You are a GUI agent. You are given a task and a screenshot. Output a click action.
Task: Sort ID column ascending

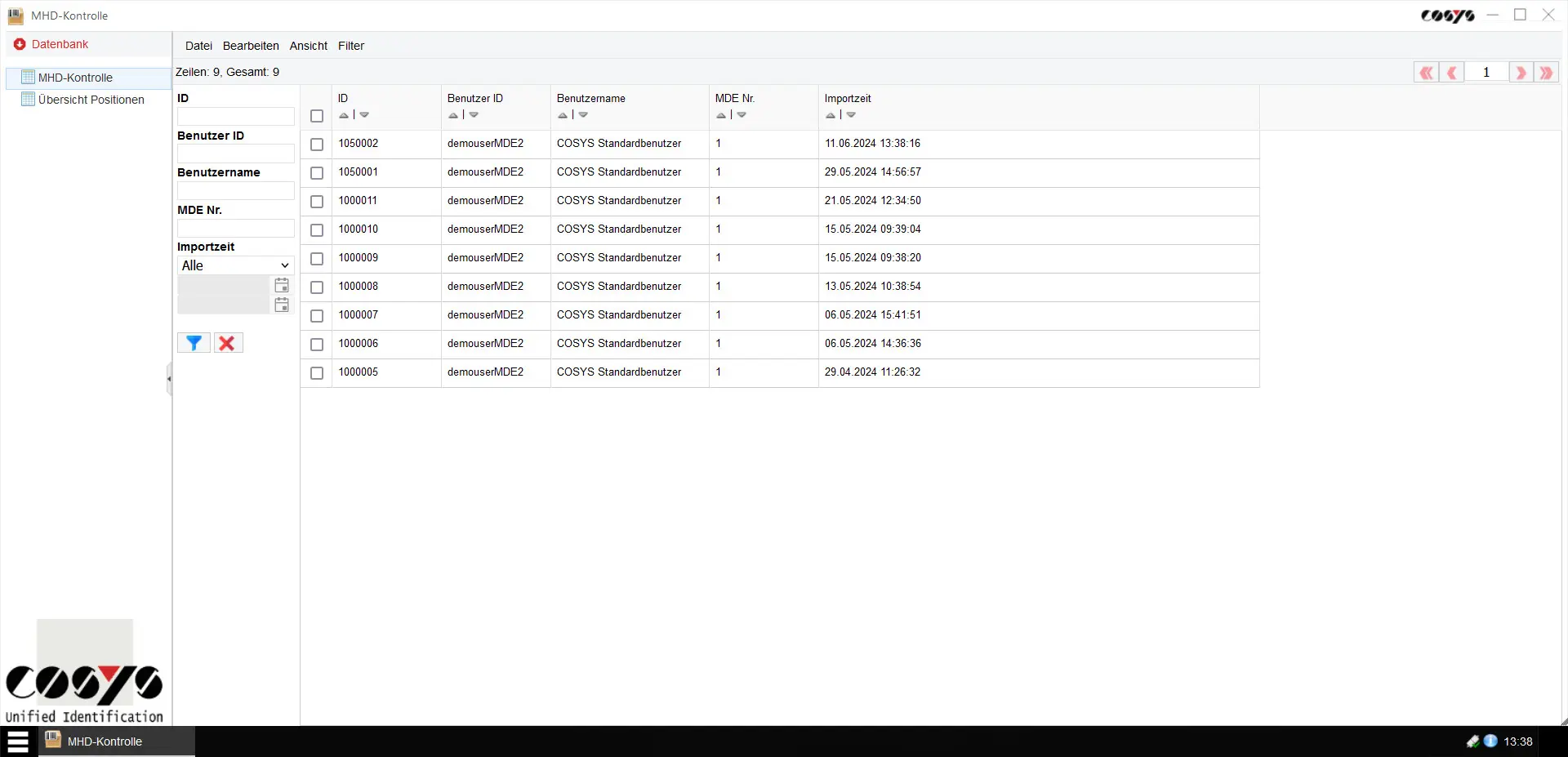tap(344, 115)
